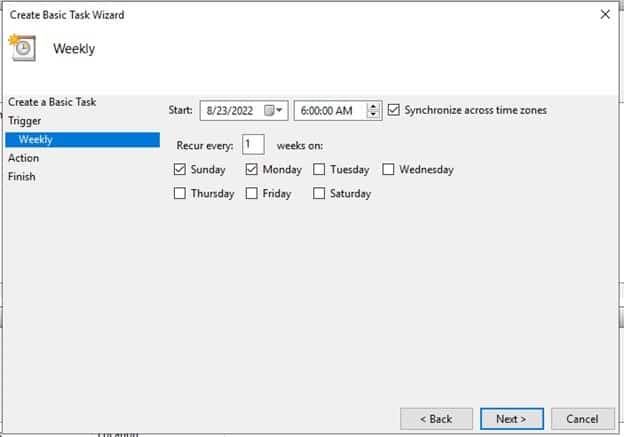Jump to the Finish step
This screenshot has height=437, width=624.
click(x=22, y=177)
